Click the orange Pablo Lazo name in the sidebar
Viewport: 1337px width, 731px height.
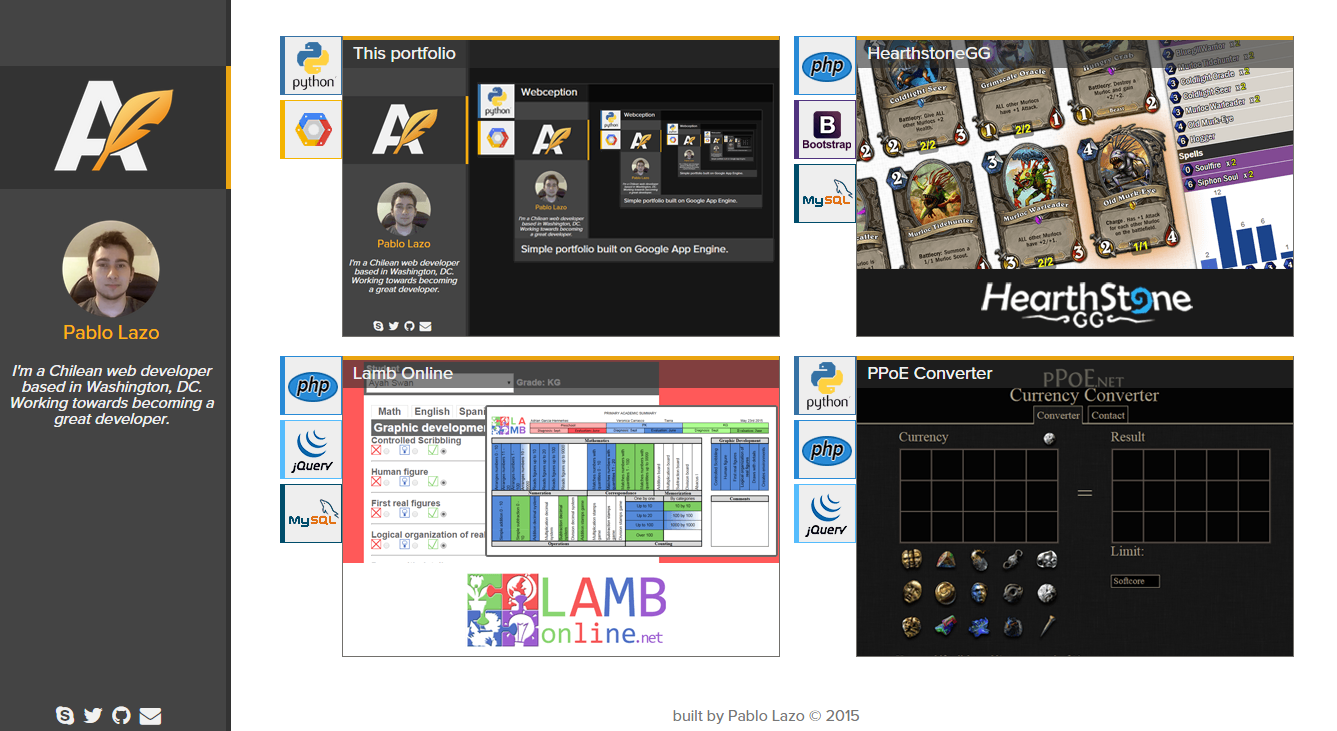point(111,333)
